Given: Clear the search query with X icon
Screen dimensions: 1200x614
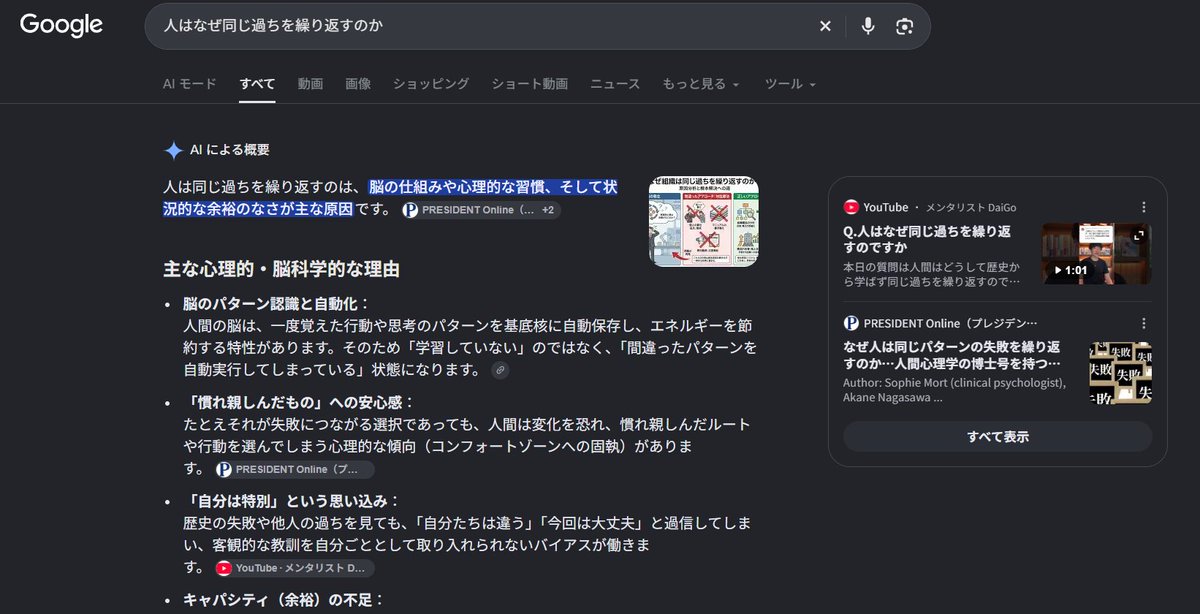Looking at the screenshot, I should point(825,26).
